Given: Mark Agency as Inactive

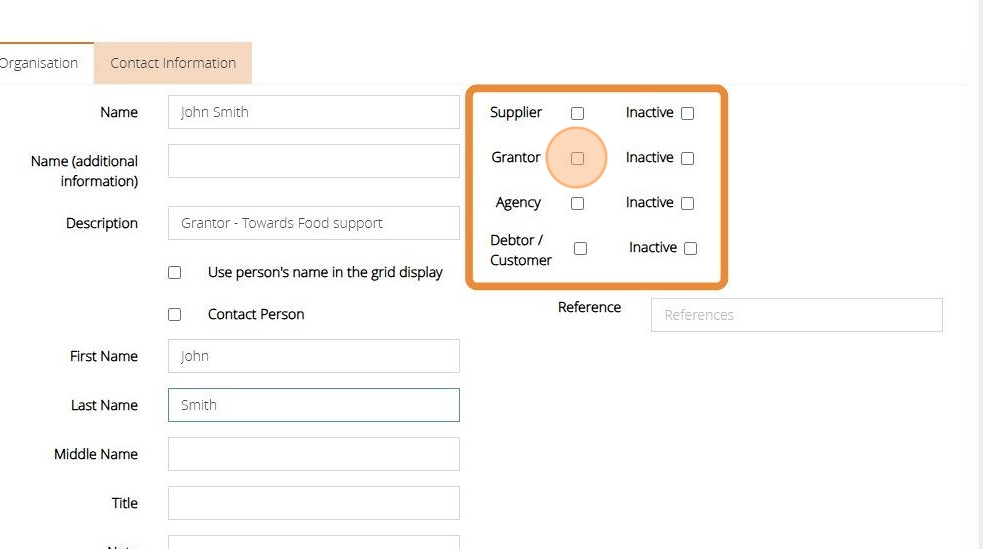Looking at the screenshot, I should [687, 203].
